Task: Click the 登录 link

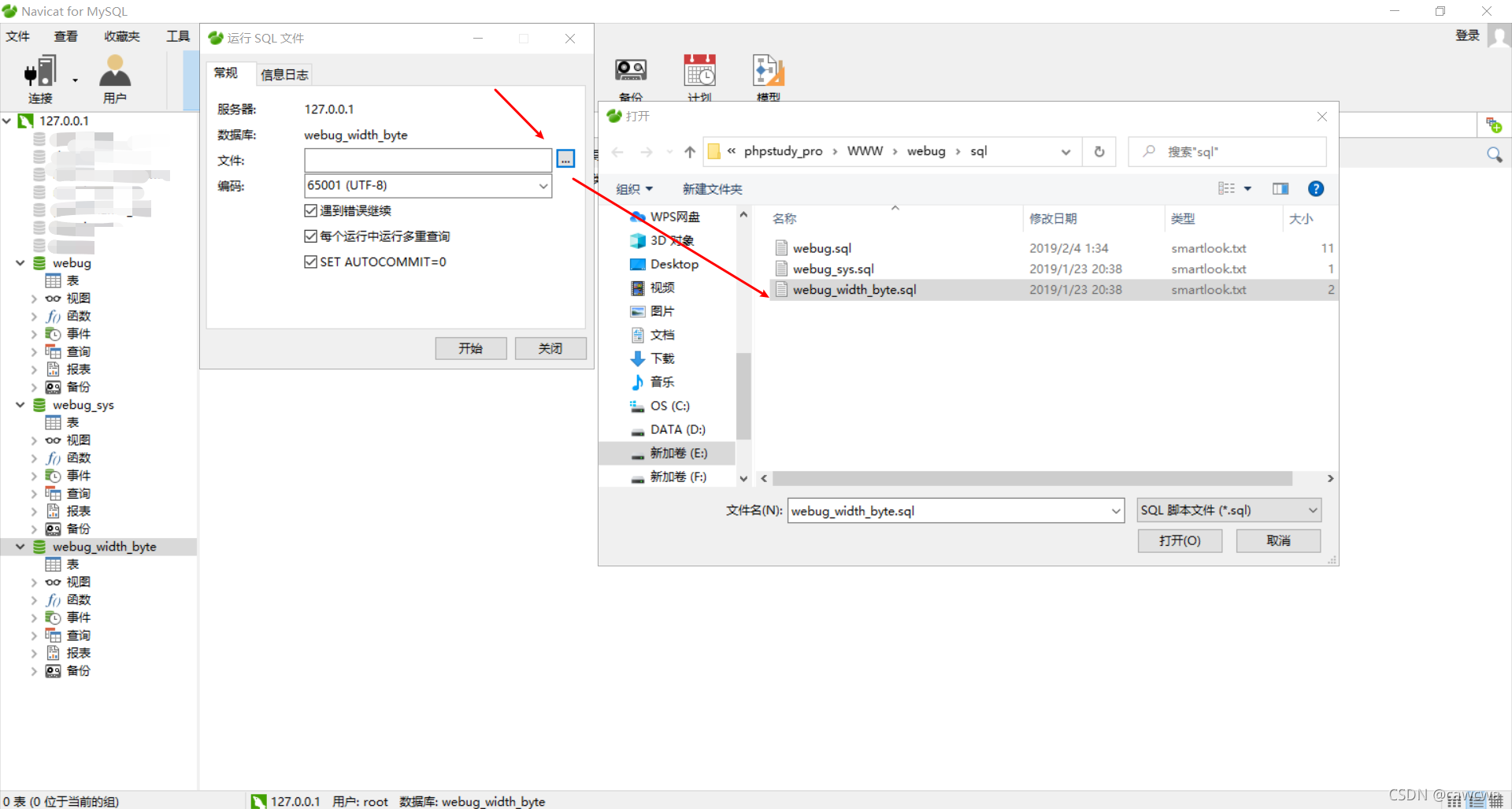Action: coord(1467,35)
